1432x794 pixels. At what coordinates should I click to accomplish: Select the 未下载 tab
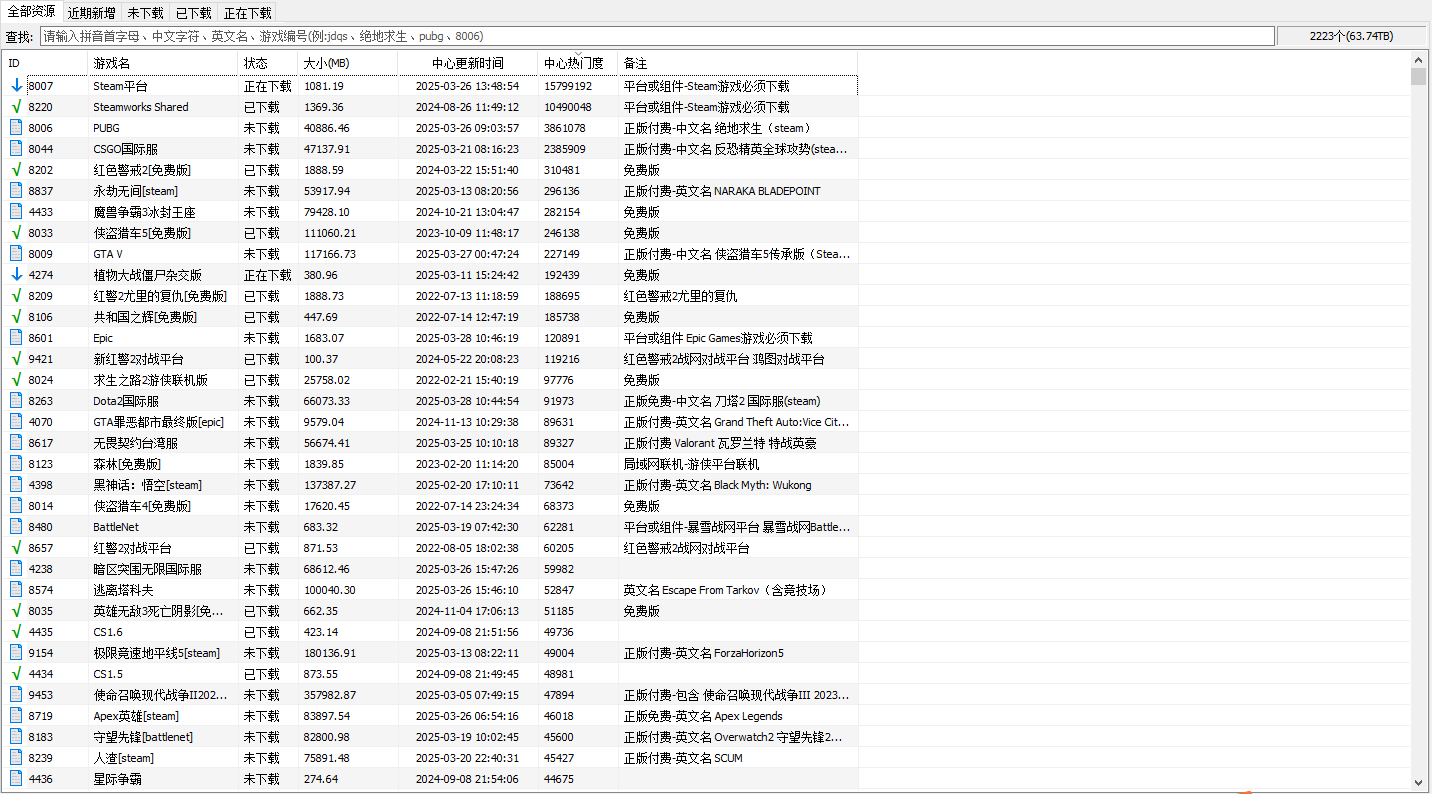[146, 13]
